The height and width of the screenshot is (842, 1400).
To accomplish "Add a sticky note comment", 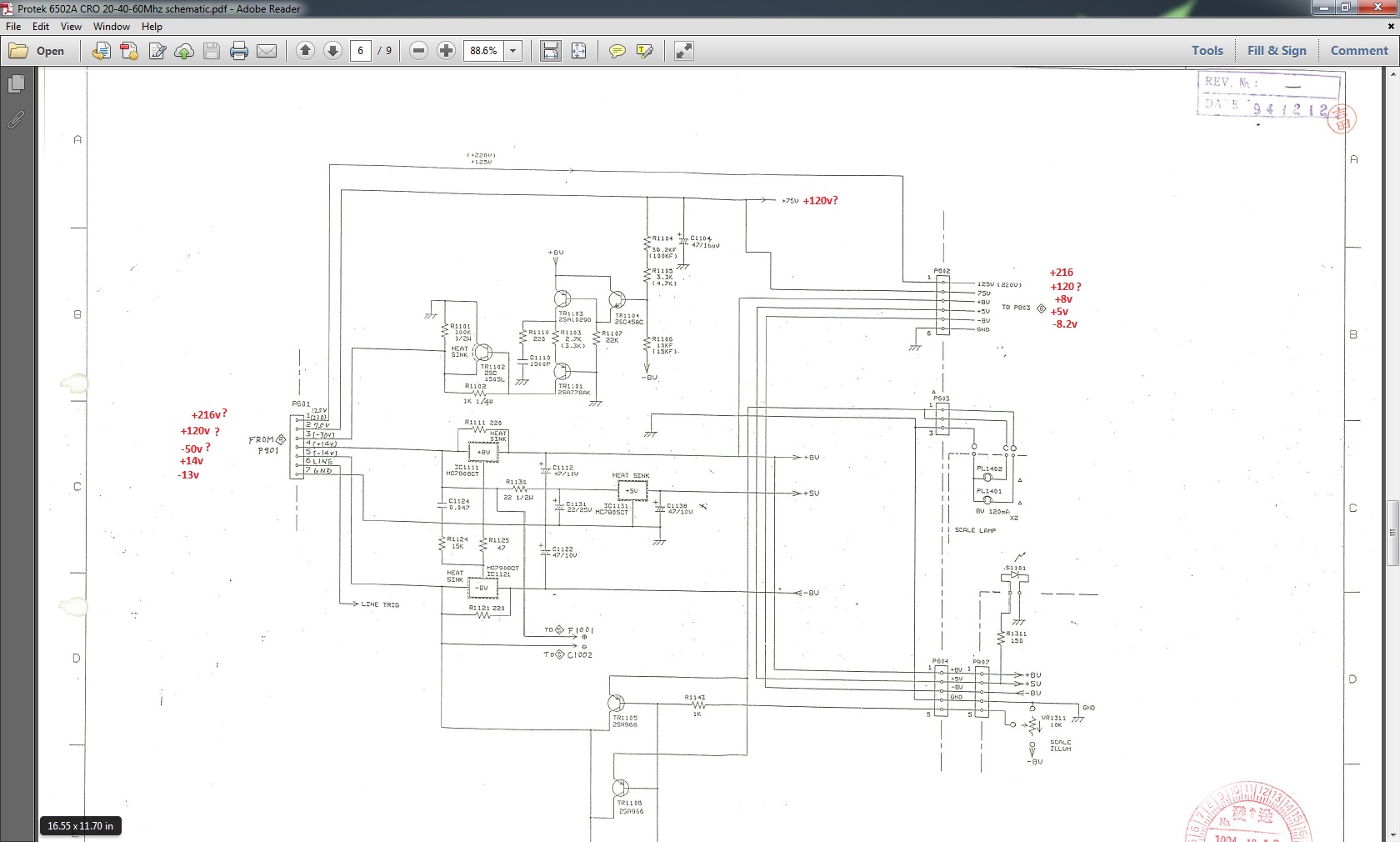I will coord(617,51).
